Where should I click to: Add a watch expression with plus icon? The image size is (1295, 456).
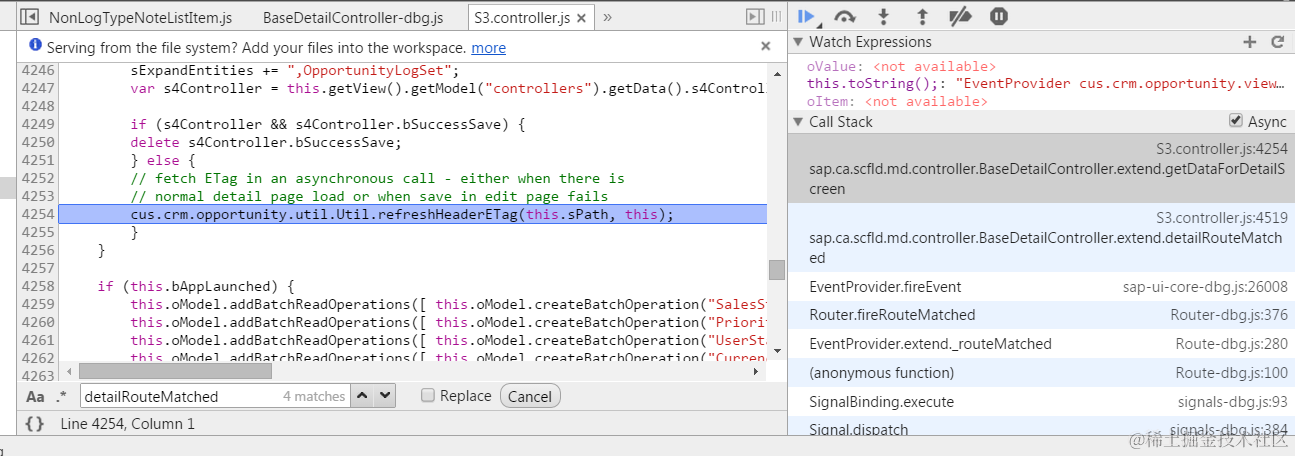coord(1249,42)
